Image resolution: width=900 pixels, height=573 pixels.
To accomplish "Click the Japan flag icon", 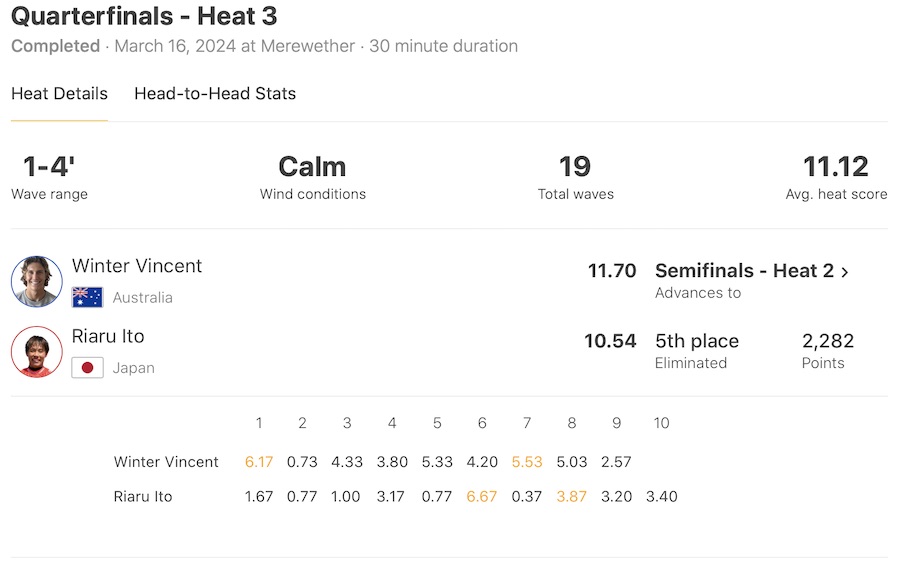I will point(87,368).
